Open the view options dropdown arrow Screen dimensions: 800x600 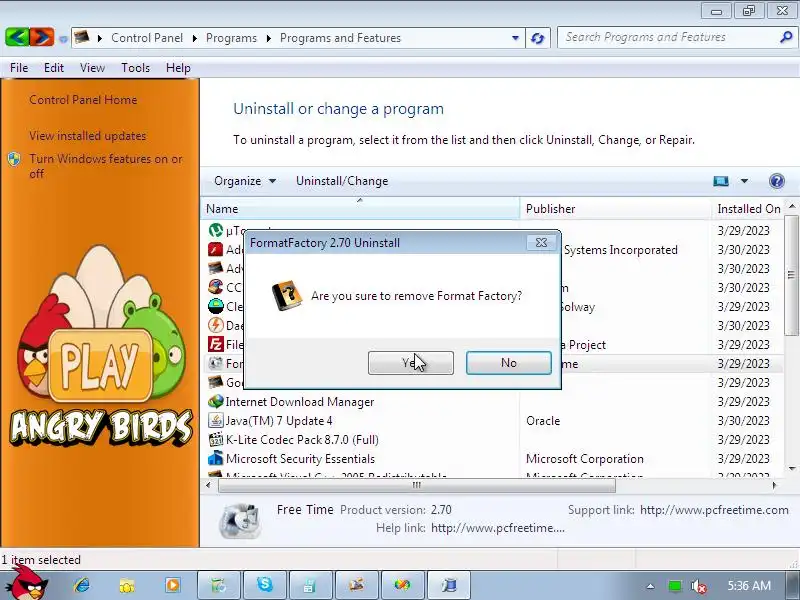(x=744, y=181)
